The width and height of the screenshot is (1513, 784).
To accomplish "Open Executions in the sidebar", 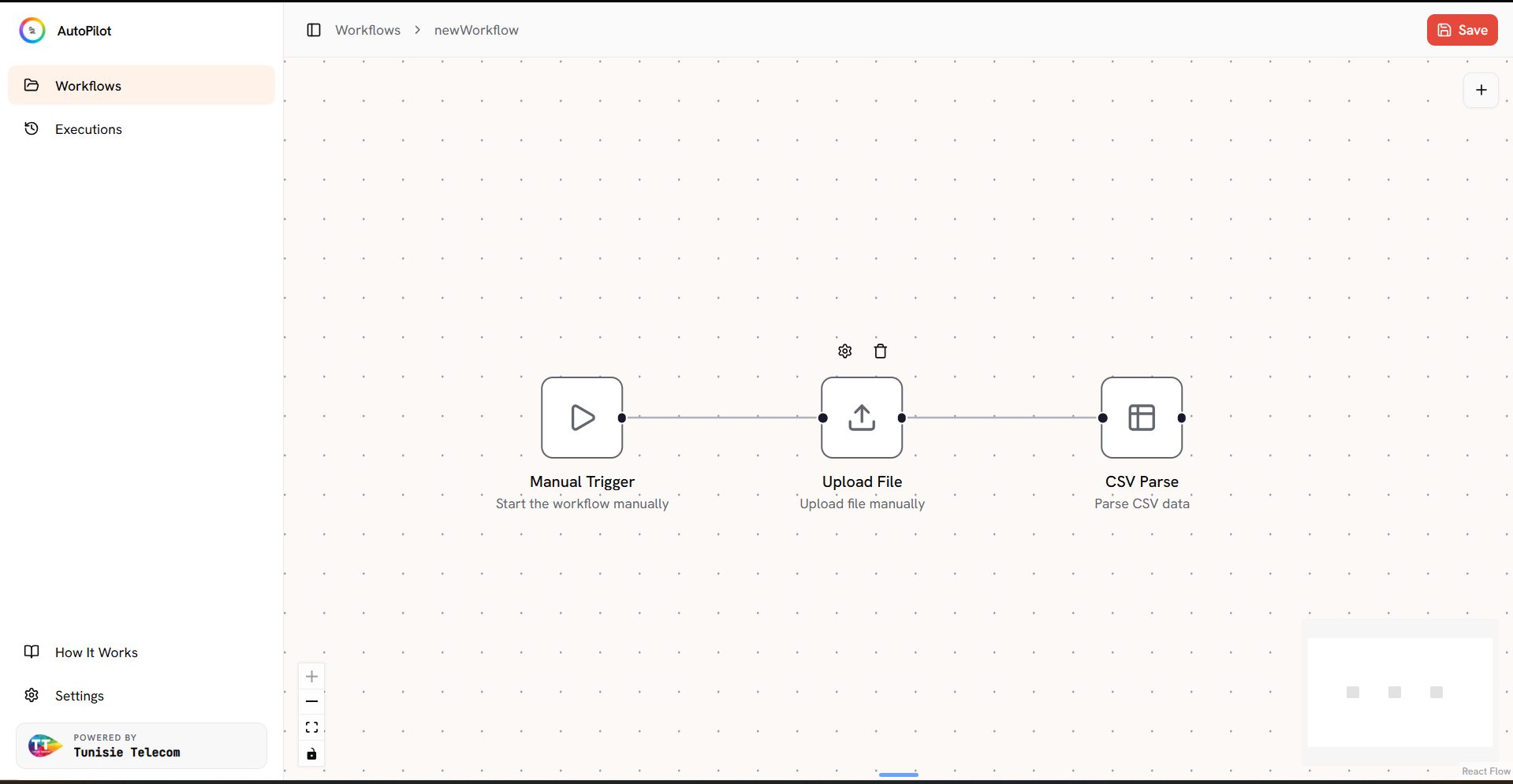I will [141, 128].
